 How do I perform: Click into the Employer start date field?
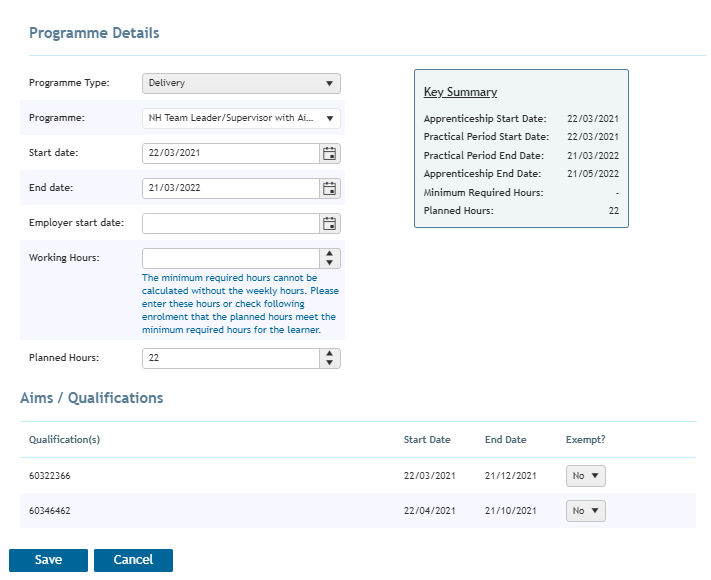tap(231, 224)
